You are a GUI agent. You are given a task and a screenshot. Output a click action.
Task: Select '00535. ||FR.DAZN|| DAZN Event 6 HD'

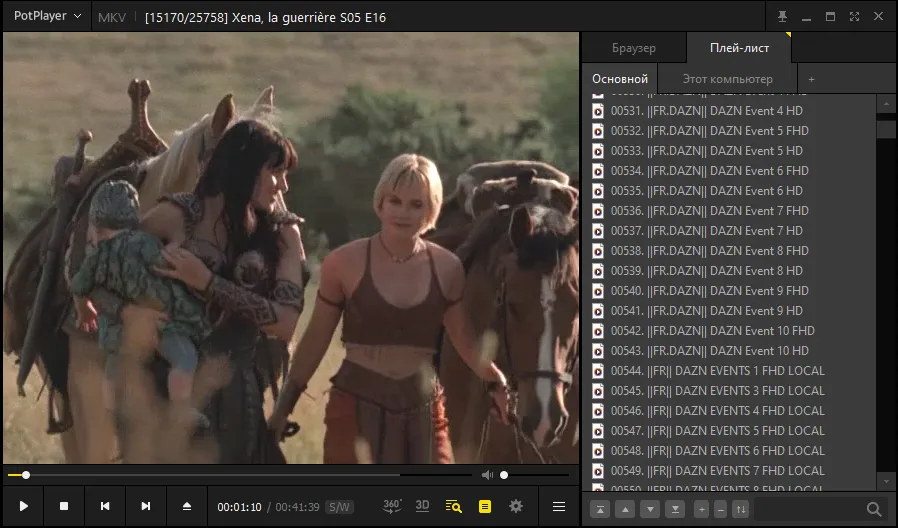[730, 191]
